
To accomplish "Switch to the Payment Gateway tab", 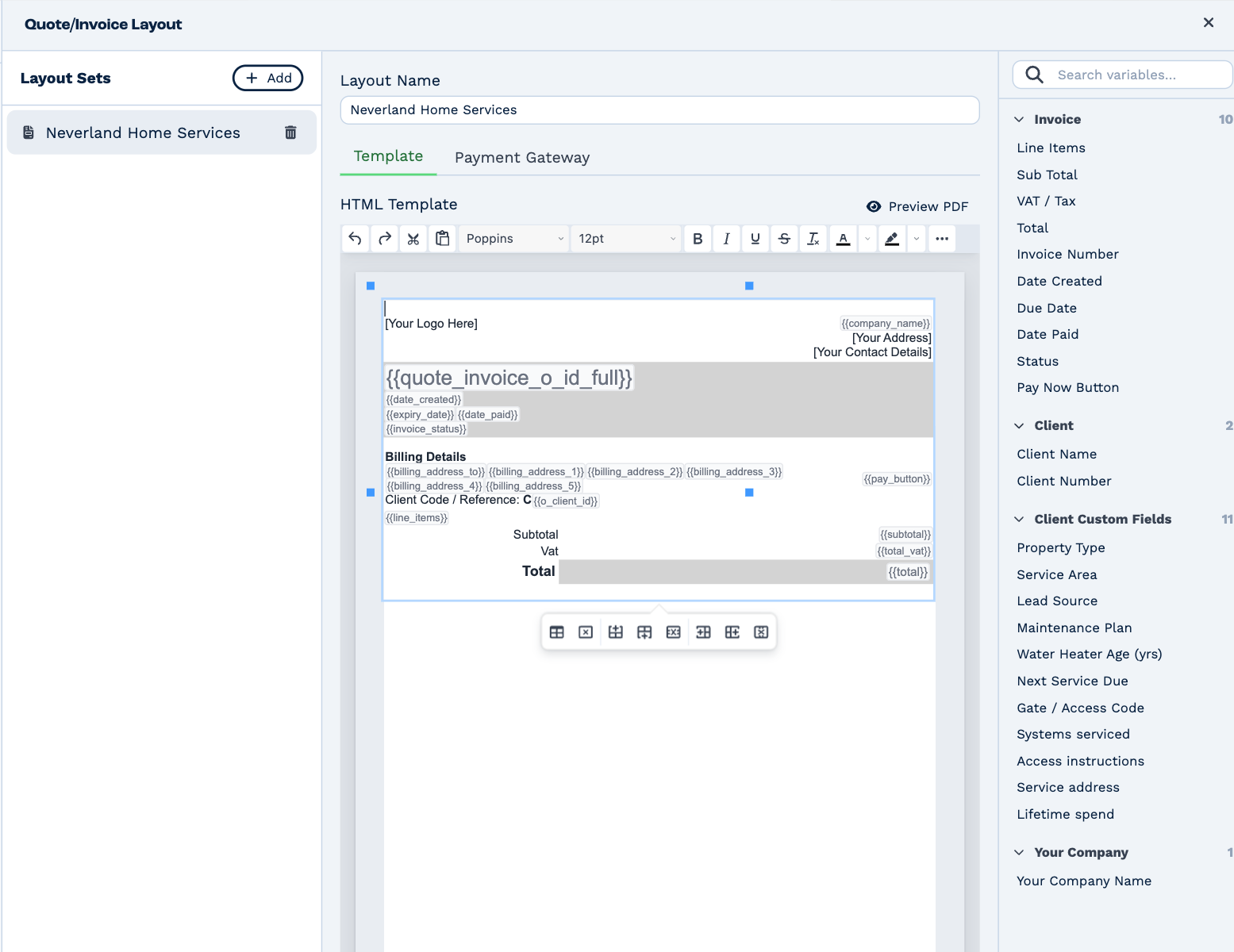I will 522,157.
